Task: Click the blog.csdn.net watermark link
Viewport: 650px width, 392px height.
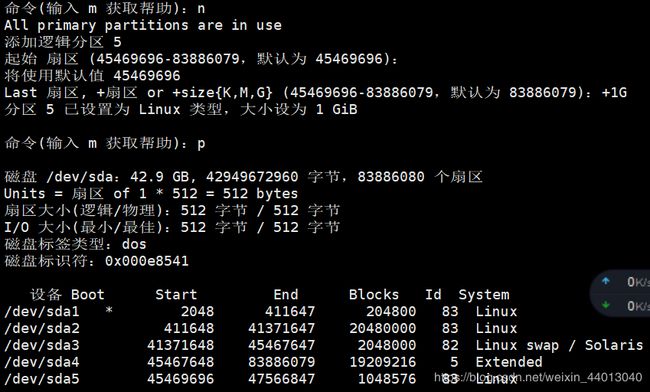Action: coord(538,377)
